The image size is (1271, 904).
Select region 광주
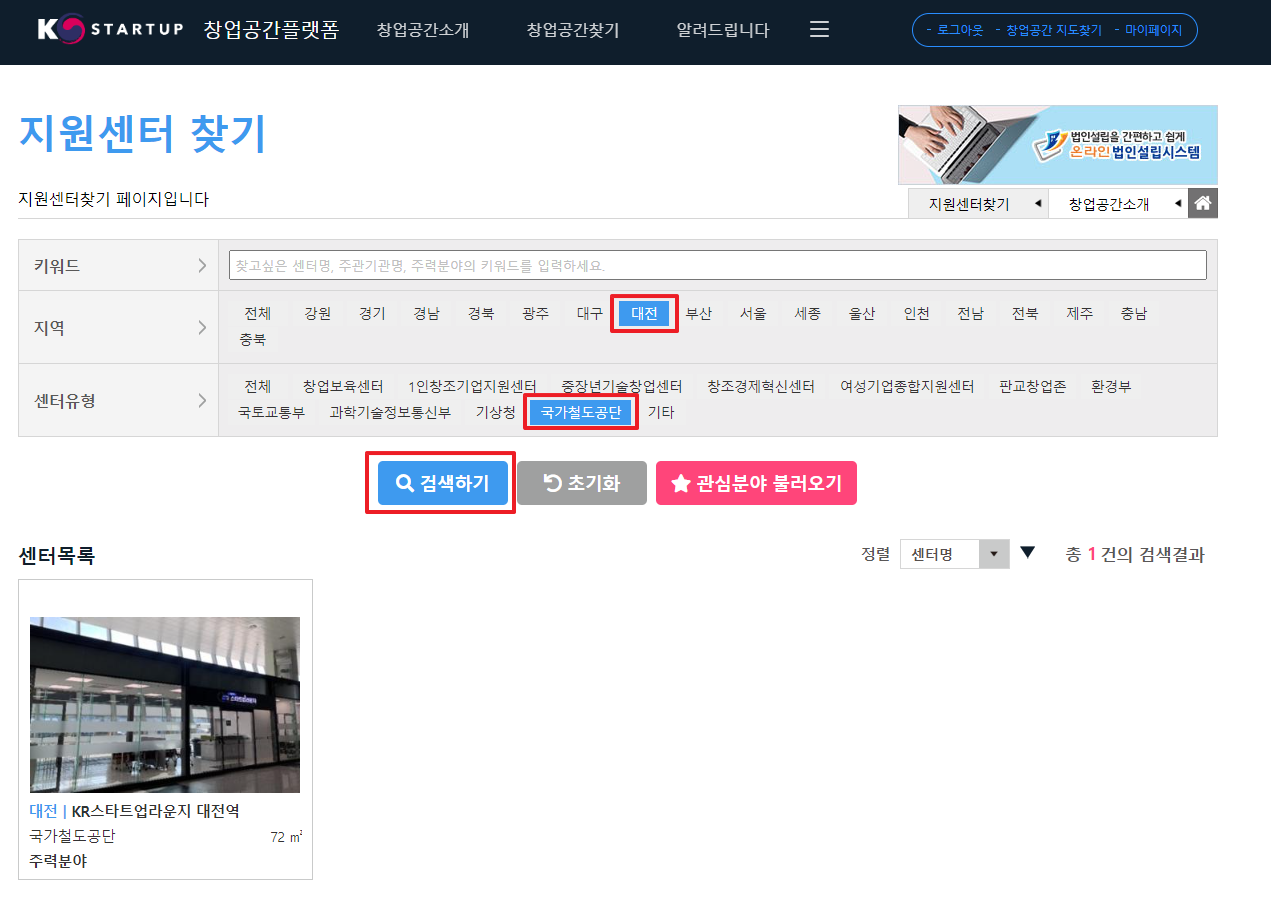535,313
